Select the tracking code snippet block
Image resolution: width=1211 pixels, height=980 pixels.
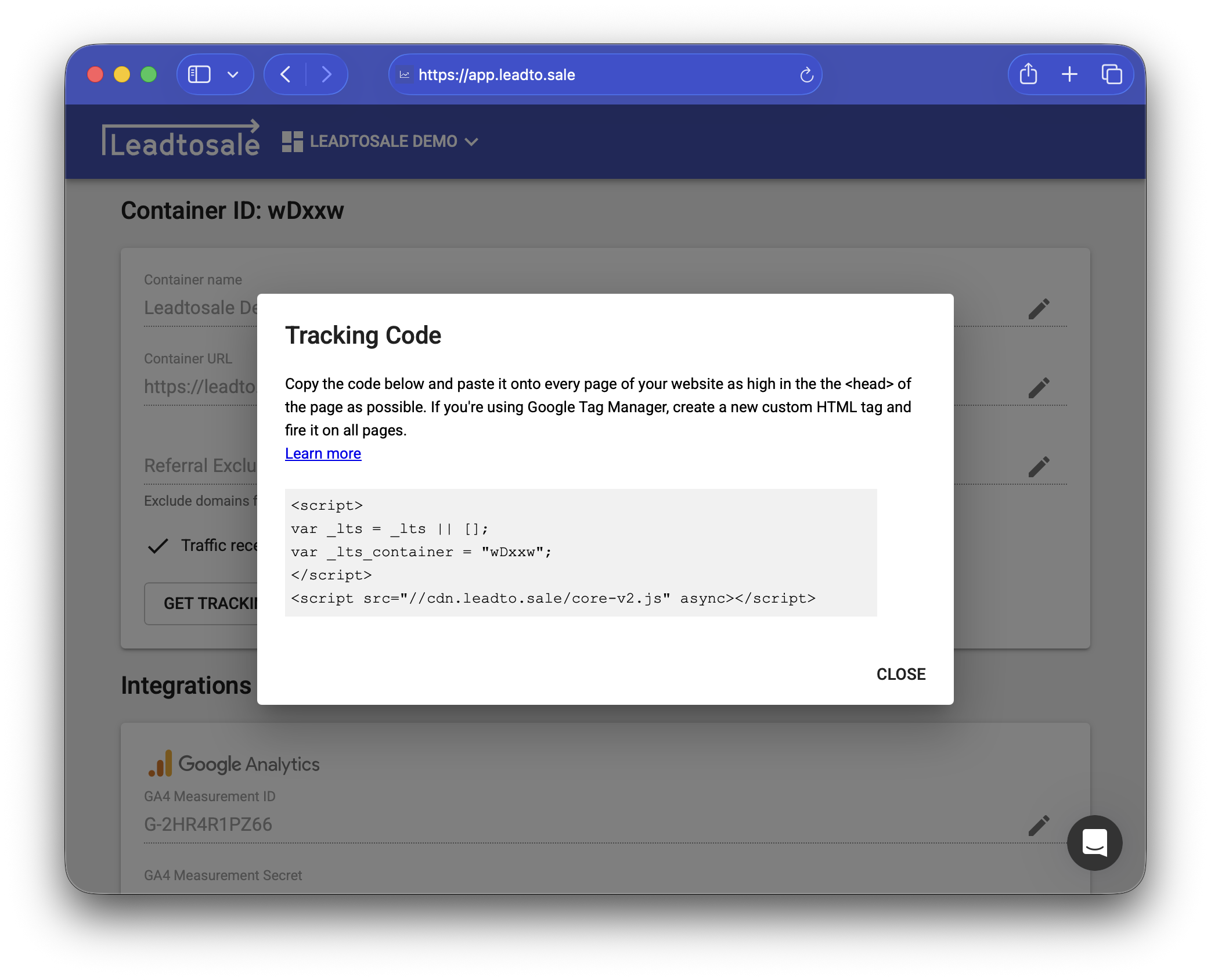click(581, 552)
